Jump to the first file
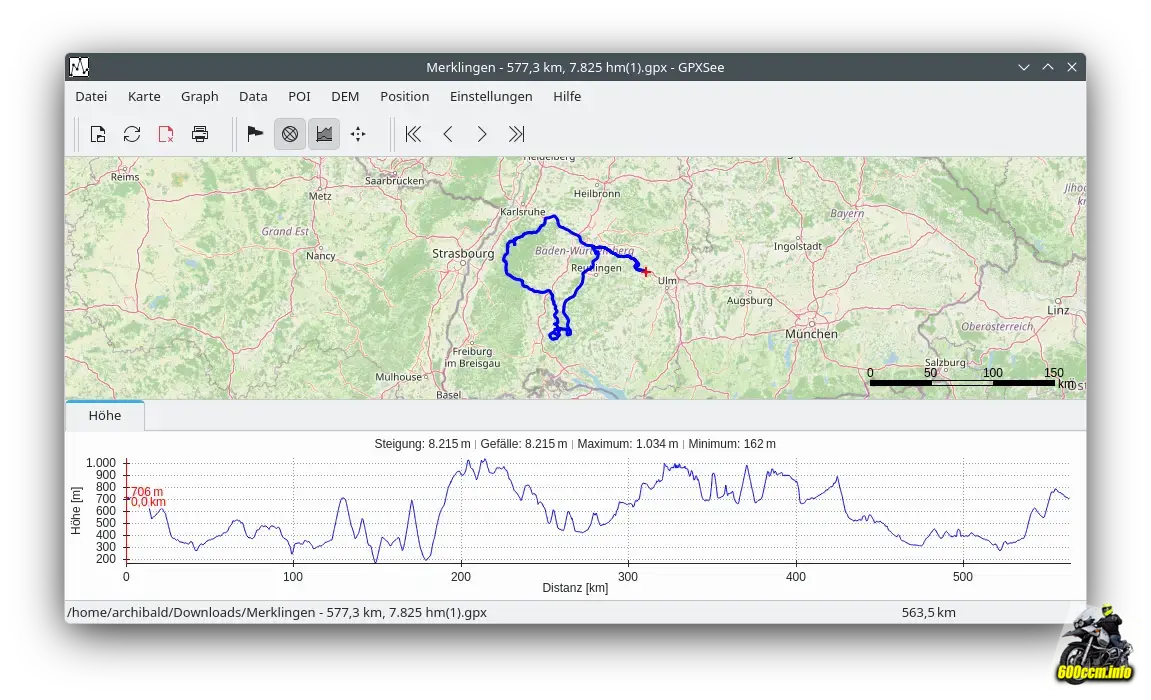The width and height of the screenshot is (1151, 700). pyautogui.click(x=413, y=134)
